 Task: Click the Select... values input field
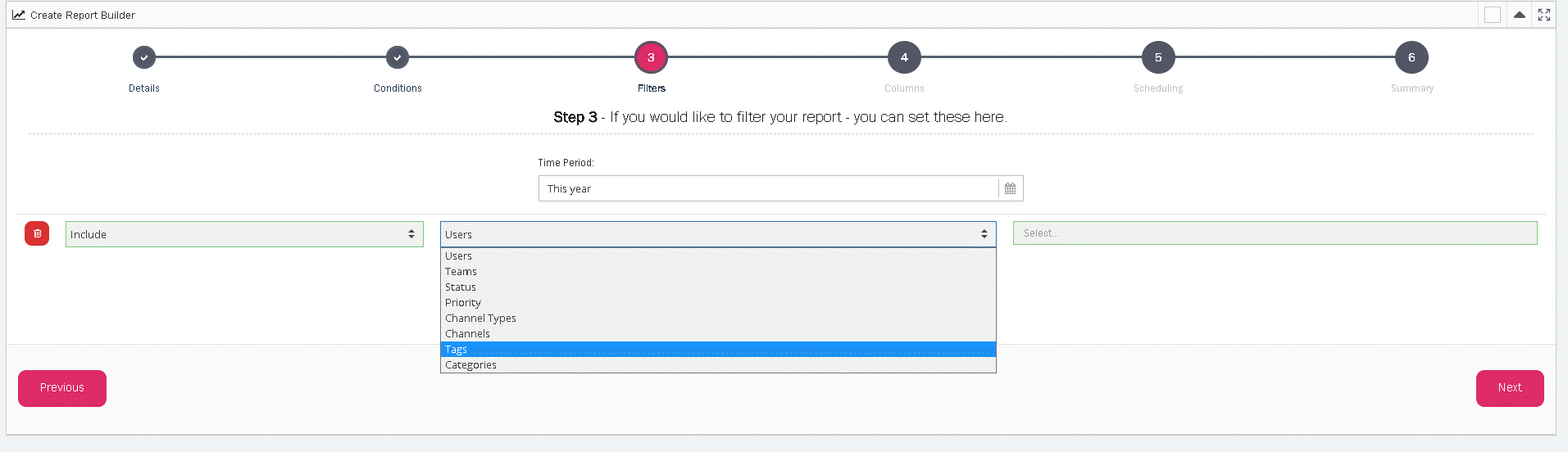1275,233
